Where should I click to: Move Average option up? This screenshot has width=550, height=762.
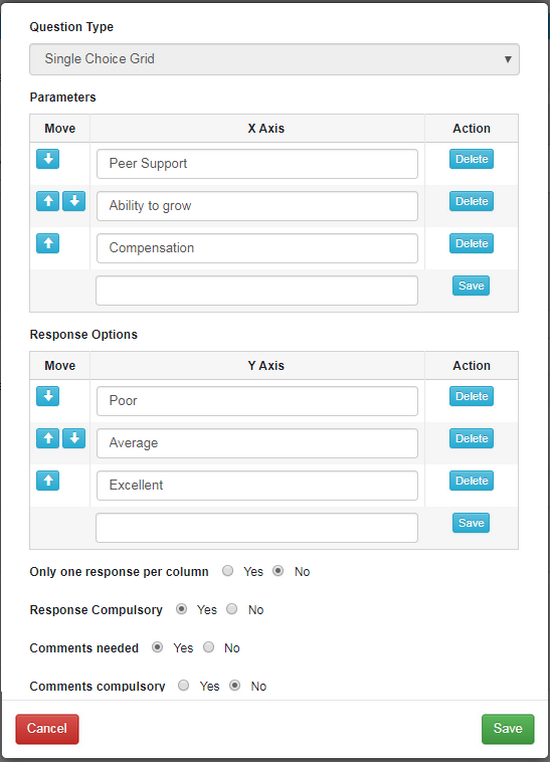pyautogui.click(x=48, y=438)
